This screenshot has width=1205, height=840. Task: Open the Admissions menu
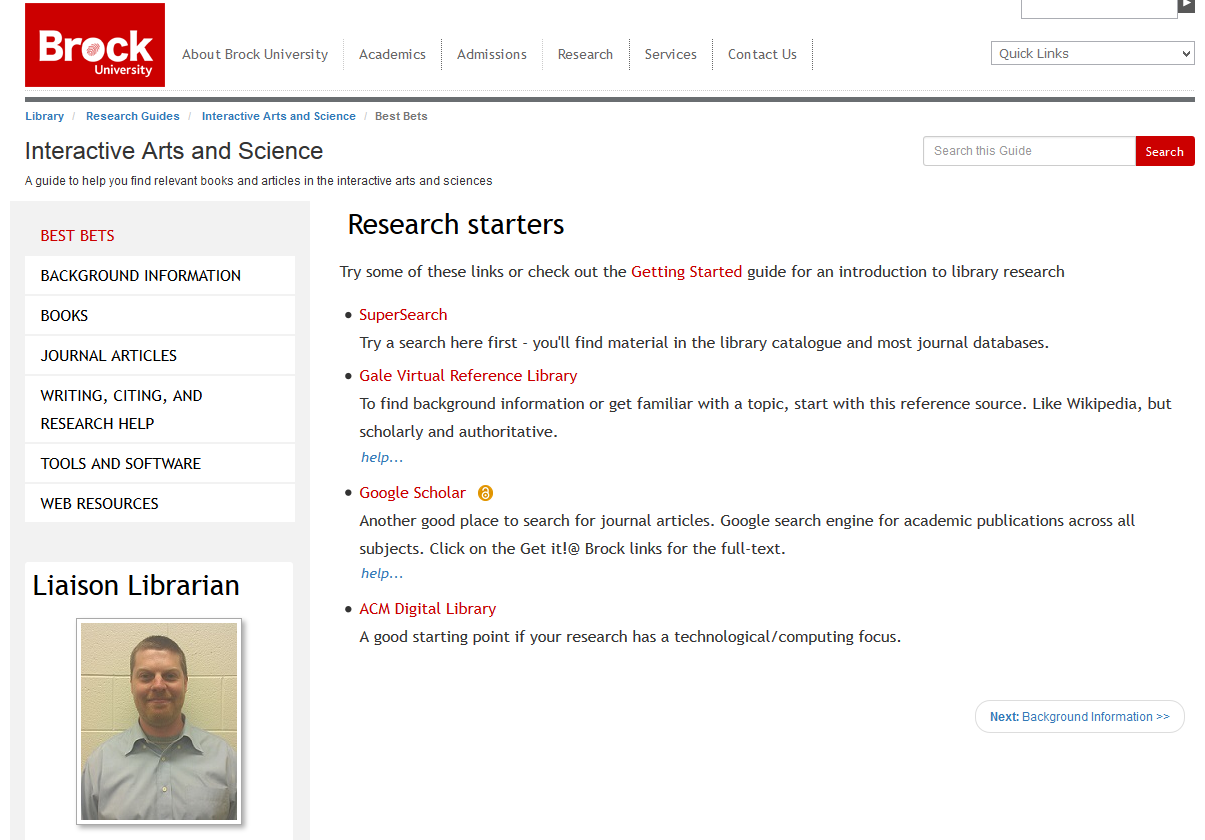click(x=492, y=54)
